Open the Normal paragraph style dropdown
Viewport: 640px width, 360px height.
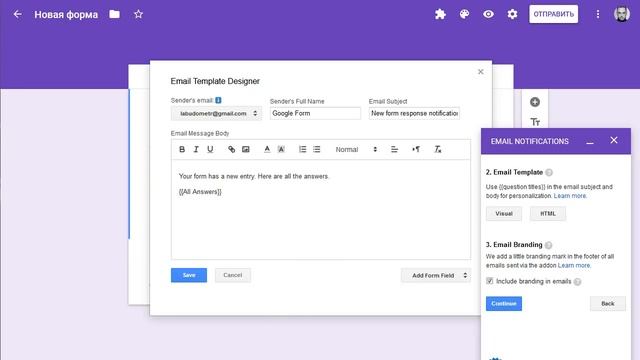[x=356, y=149]
